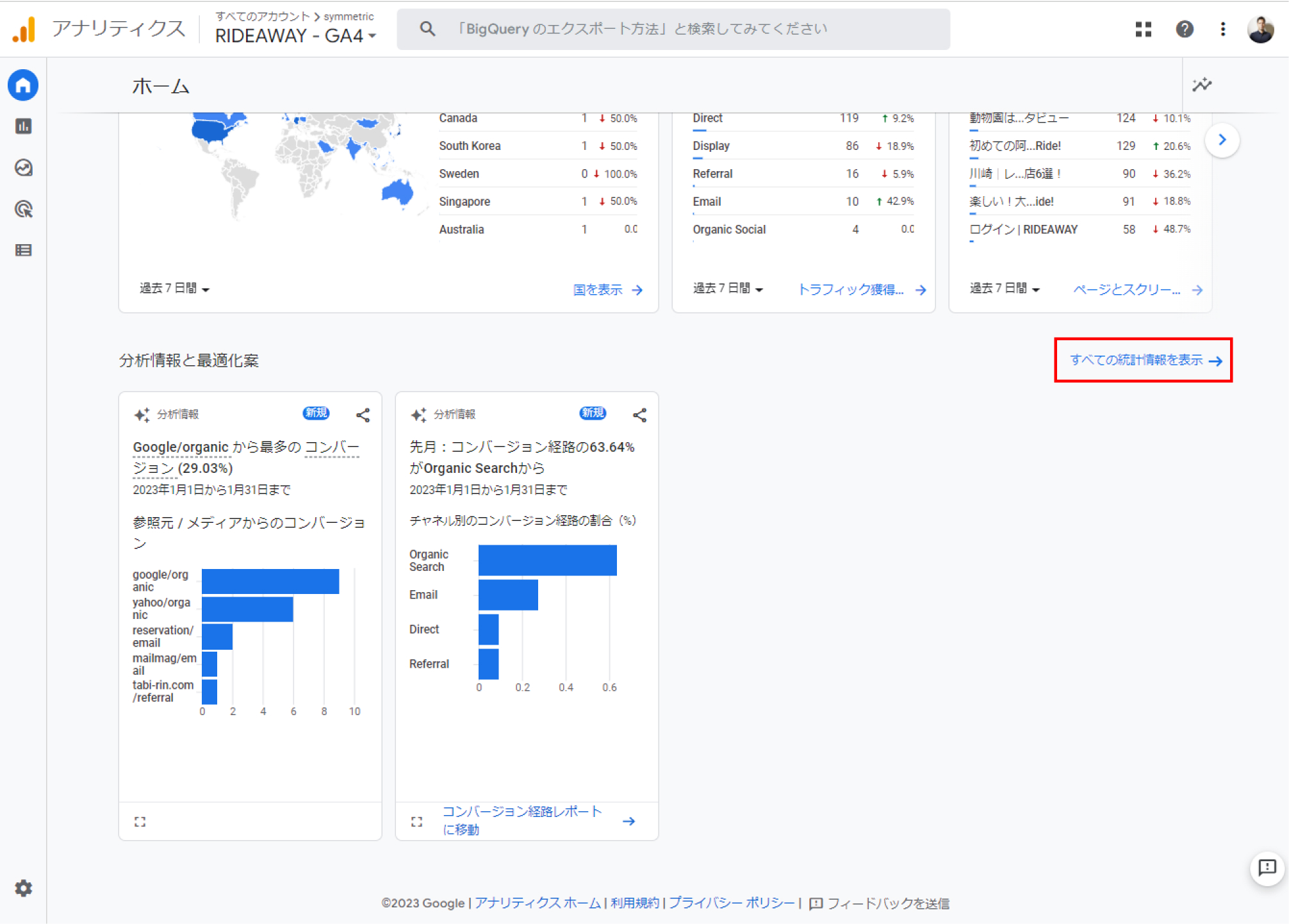
Task: Open 過去7日間 dropdown on traffic card
Action: 728,288
